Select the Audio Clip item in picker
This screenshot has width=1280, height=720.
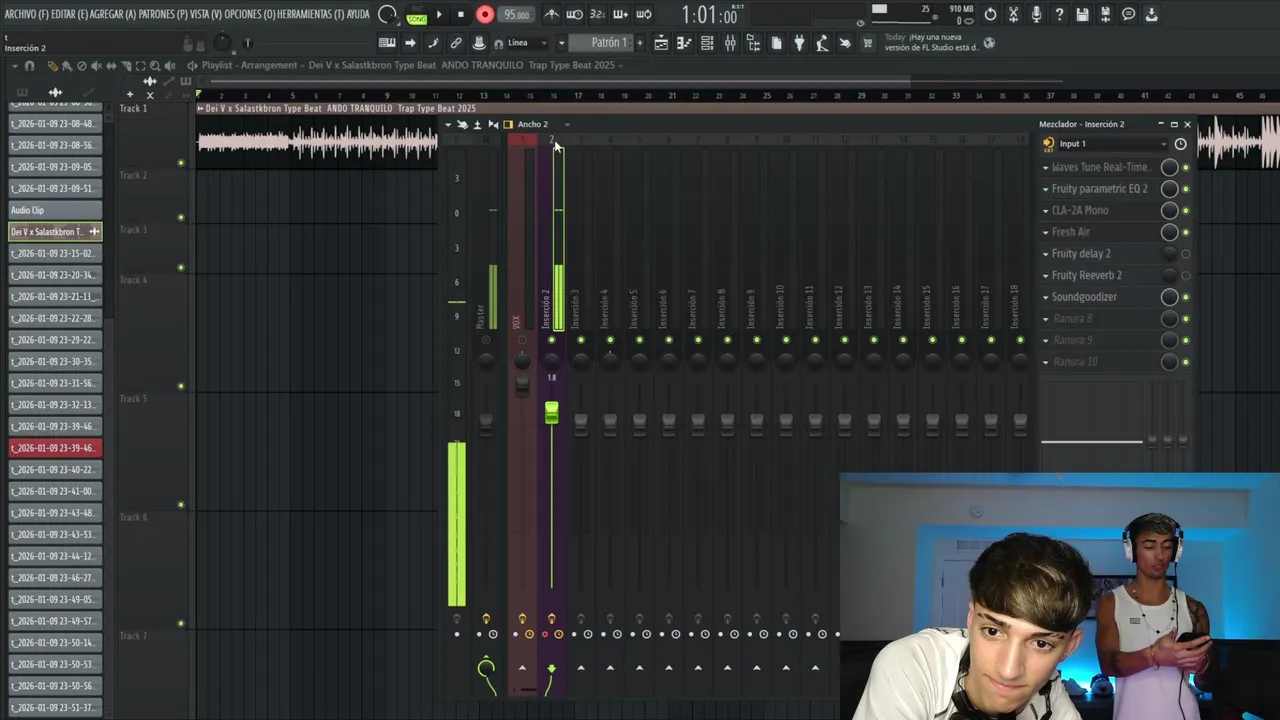[x=55, y=211]
